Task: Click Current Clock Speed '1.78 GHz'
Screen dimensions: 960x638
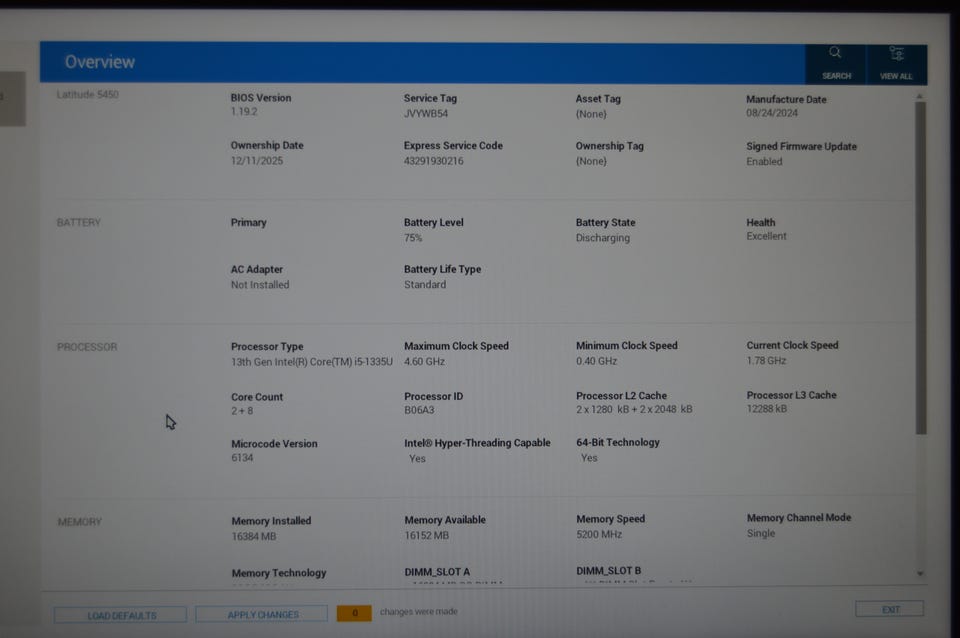Action: pyautogui.click(x=766, y=360)
